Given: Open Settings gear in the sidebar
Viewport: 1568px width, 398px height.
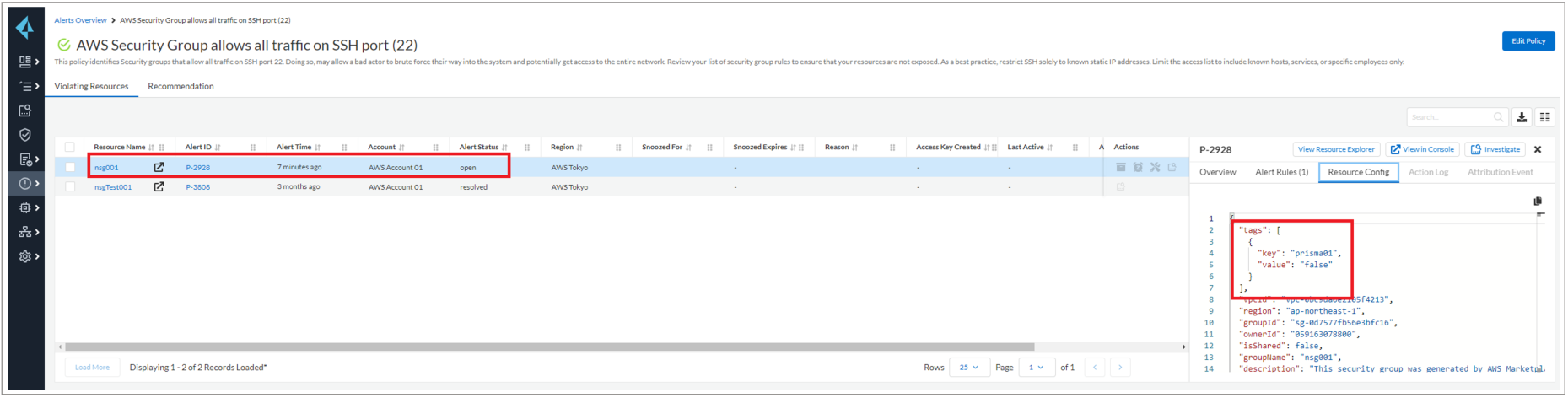Looking at the screenshot, I should click(x=25, y=256).
